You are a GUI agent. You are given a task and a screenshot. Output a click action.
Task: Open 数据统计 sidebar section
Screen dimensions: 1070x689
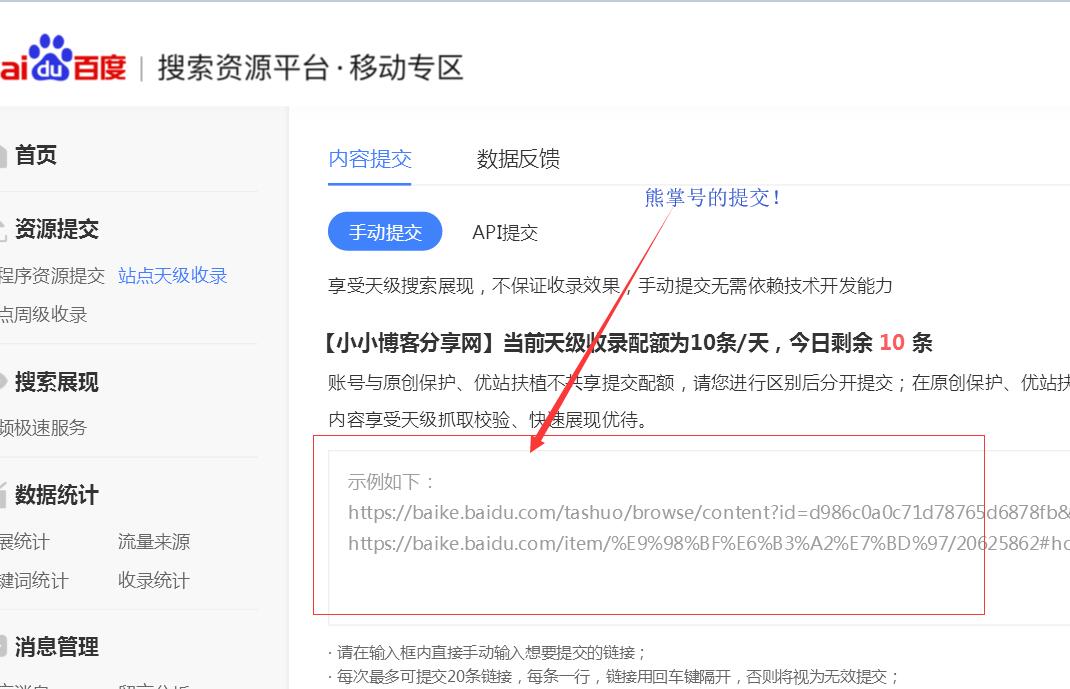click(x=57, y=495)
